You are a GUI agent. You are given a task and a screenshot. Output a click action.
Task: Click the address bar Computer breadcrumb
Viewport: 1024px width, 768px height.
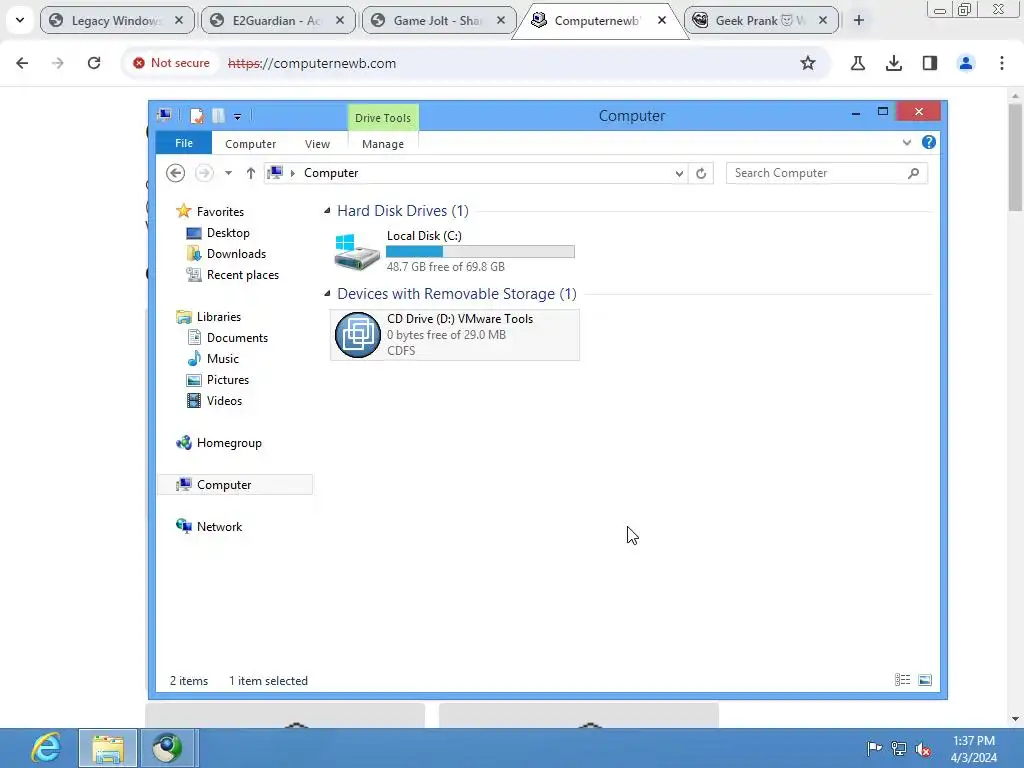(331, 173)
